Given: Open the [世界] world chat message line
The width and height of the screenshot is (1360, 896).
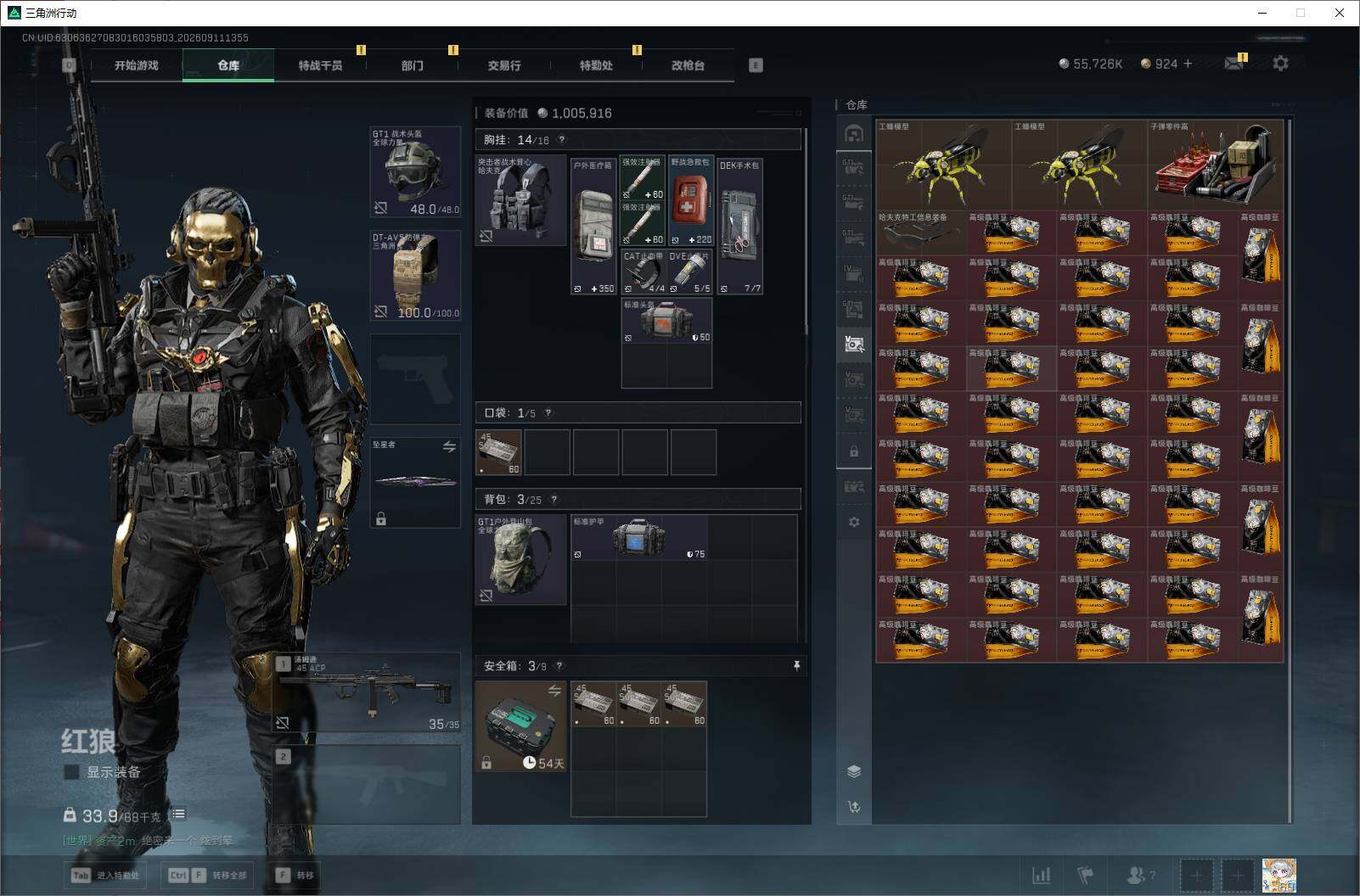Looking at the screenshot, I should [x=148, y=840].
